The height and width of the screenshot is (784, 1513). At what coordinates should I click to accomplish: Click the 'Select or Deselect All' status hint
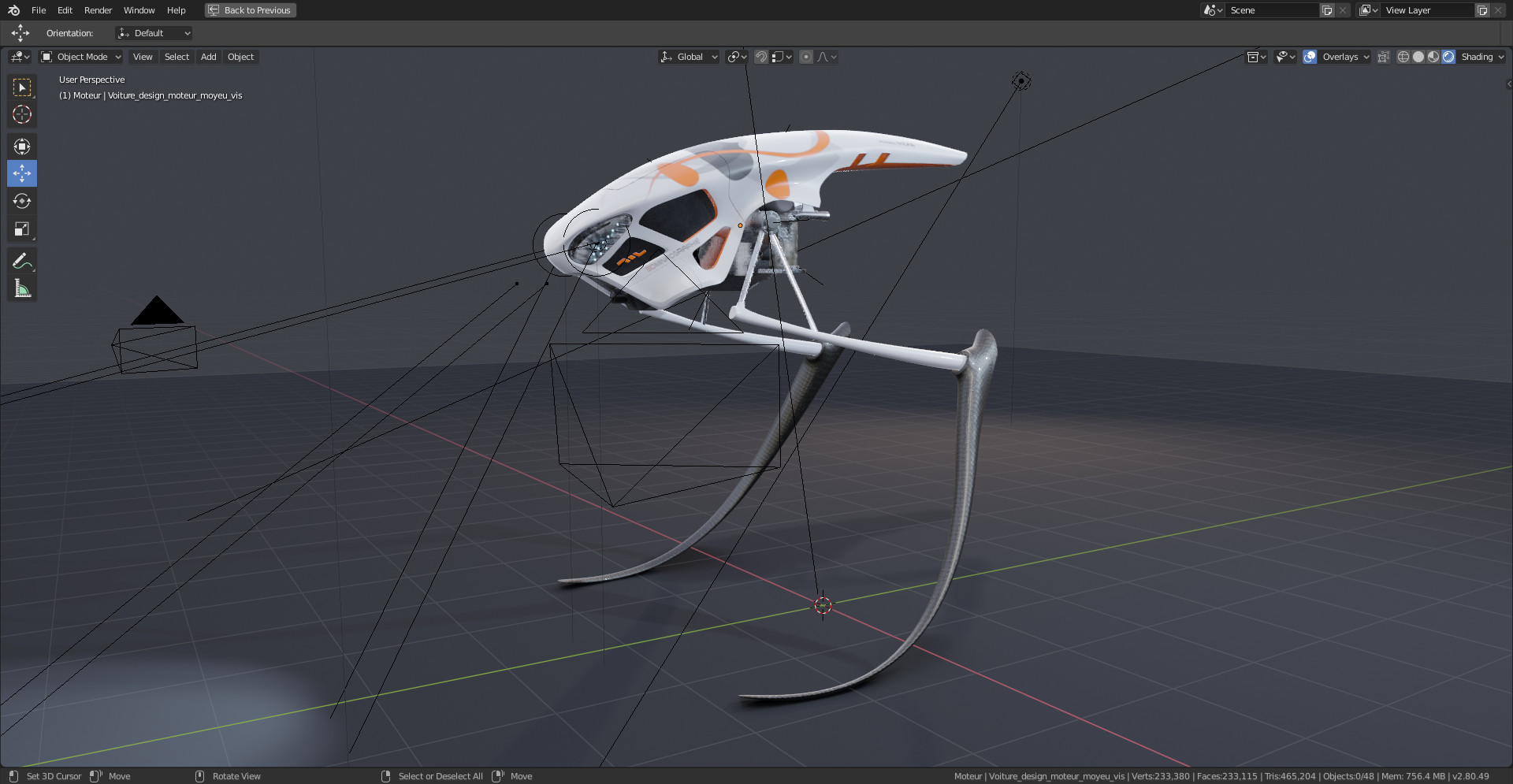coord(441,776)
